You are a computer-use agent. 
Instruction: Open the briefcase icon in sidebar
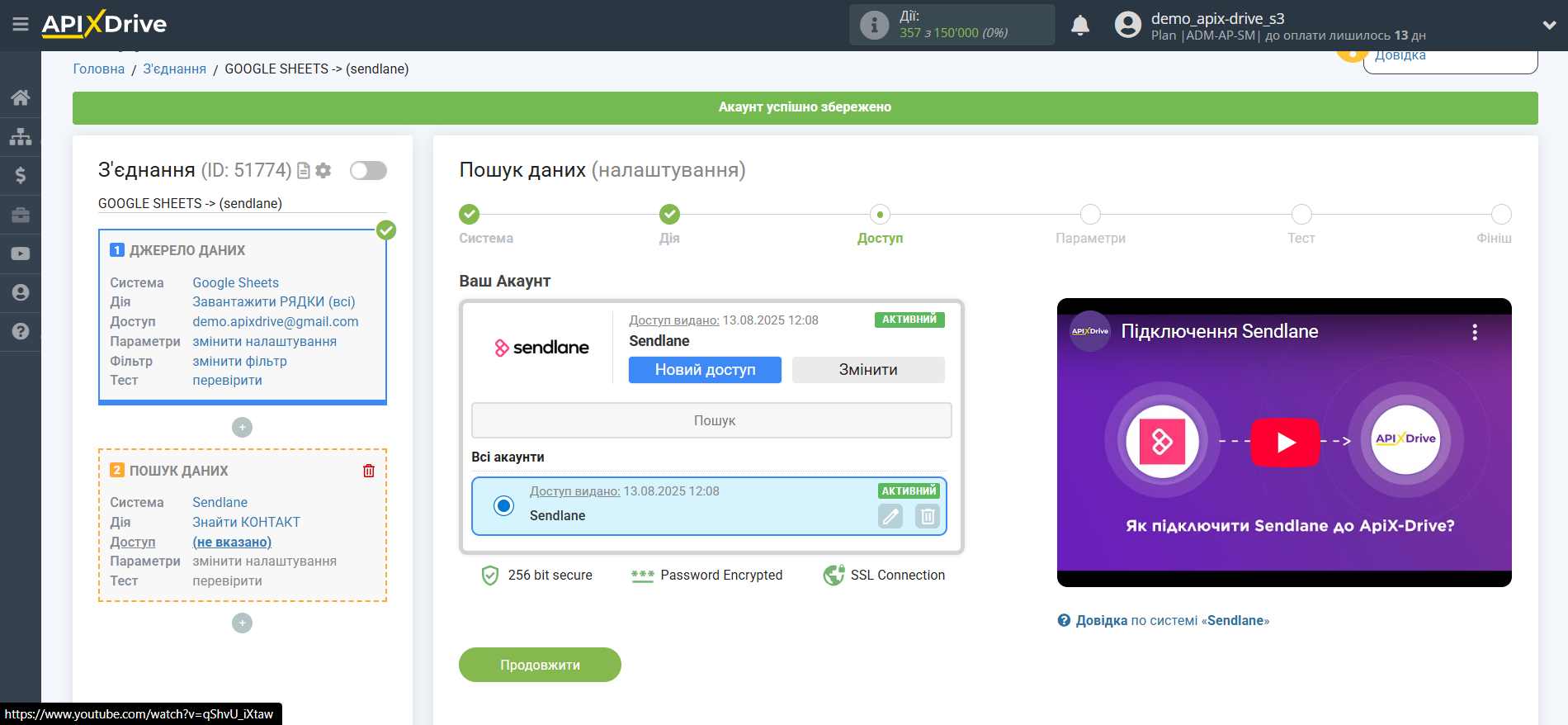click(x=21, y=215)
